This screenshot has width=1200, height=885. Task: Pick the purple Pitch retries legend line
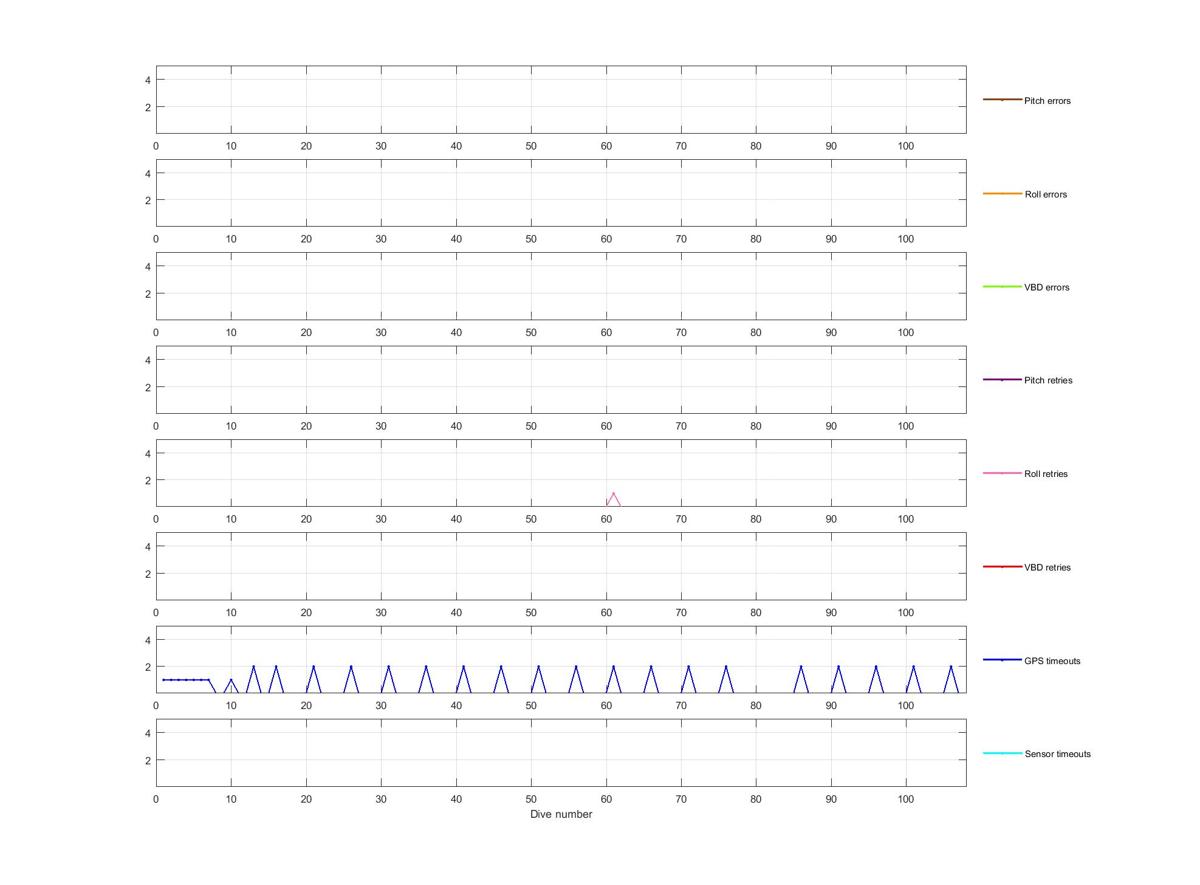point(1002,380)
